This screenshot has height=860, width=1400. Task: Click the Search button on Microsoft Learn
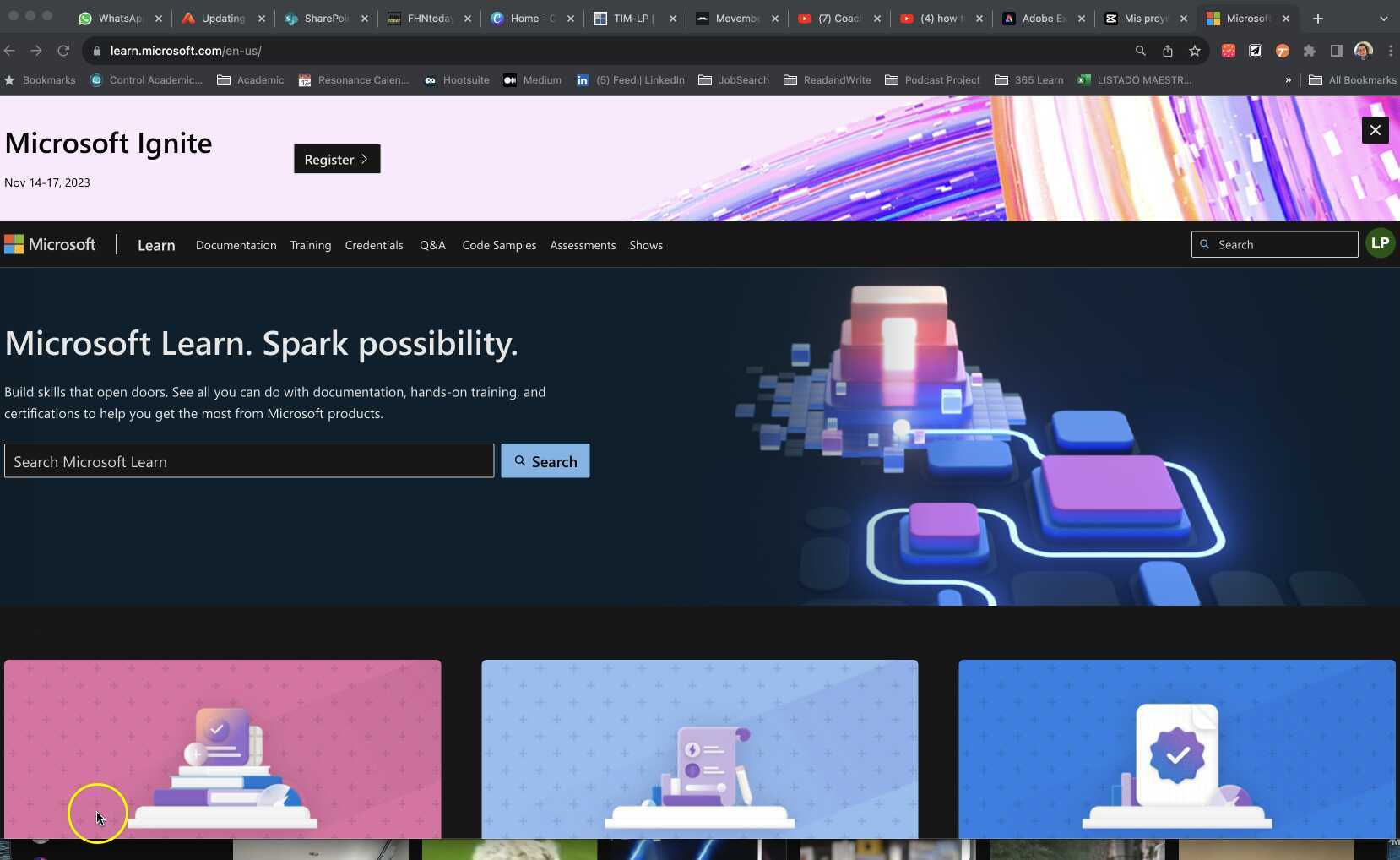click(x=545, y=461)
